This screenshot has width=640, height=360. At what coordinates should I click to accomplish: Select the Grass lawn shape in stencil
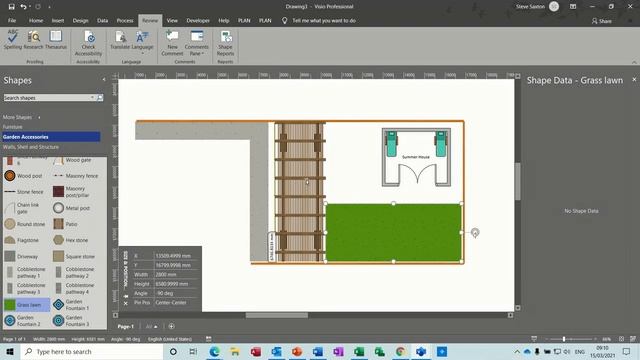pos(27,305)
